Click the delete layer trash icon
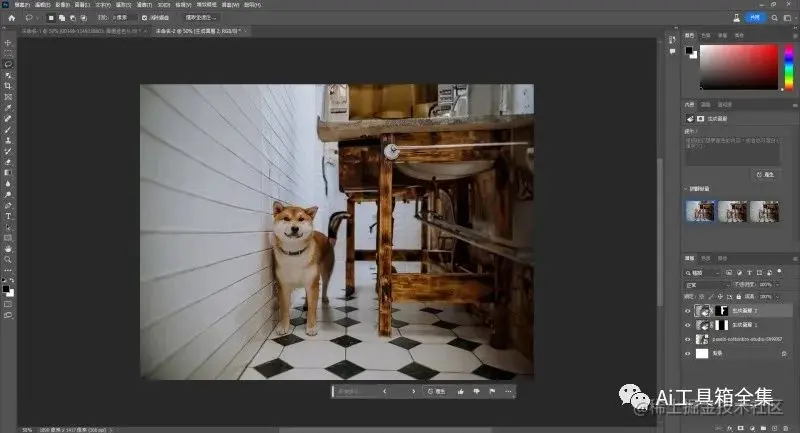Viewport: 800px width, 433px height. coord(785,428)
